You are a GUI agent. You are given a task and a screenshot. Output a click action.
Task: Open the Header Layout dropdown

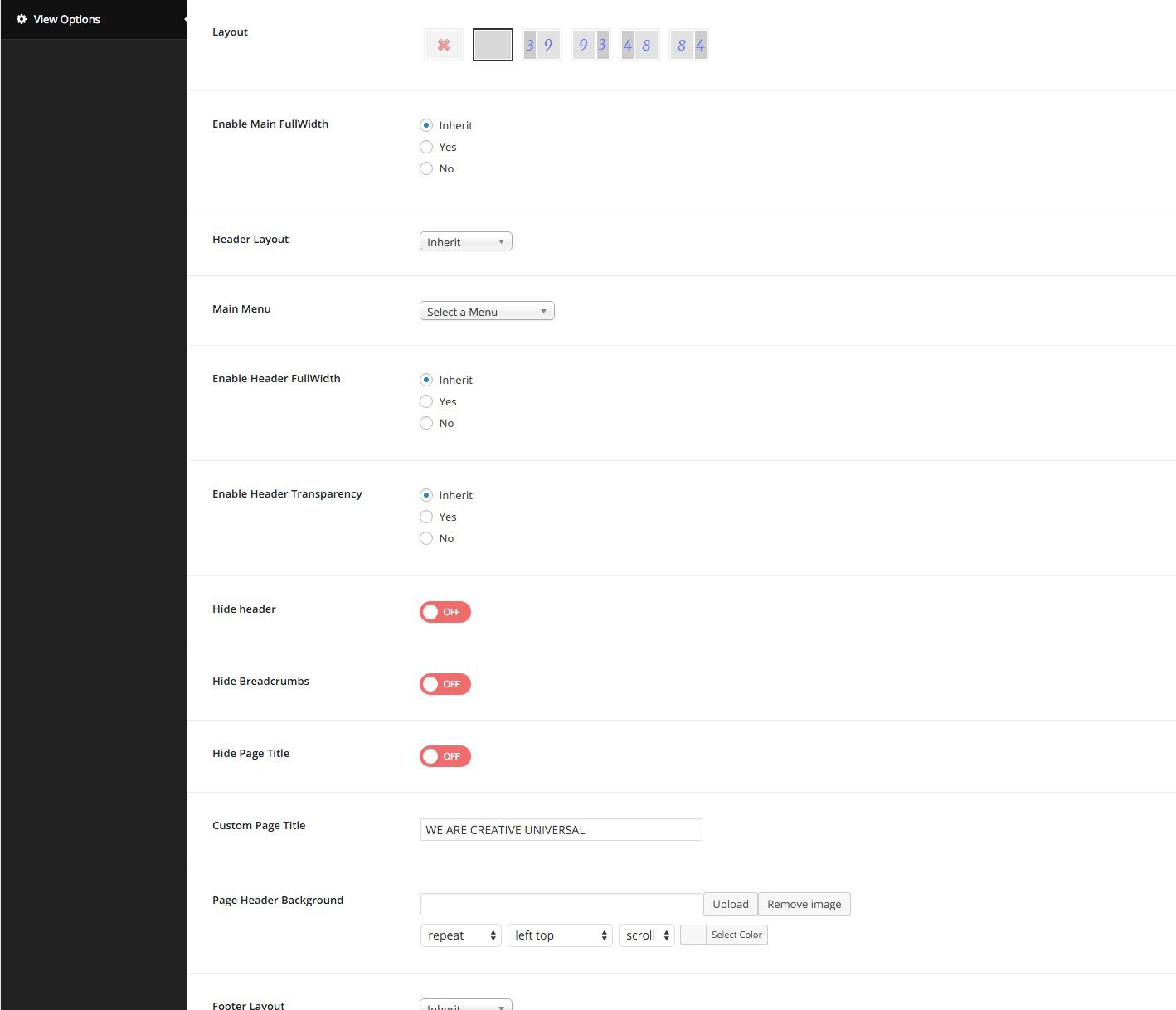click(465, 241)
